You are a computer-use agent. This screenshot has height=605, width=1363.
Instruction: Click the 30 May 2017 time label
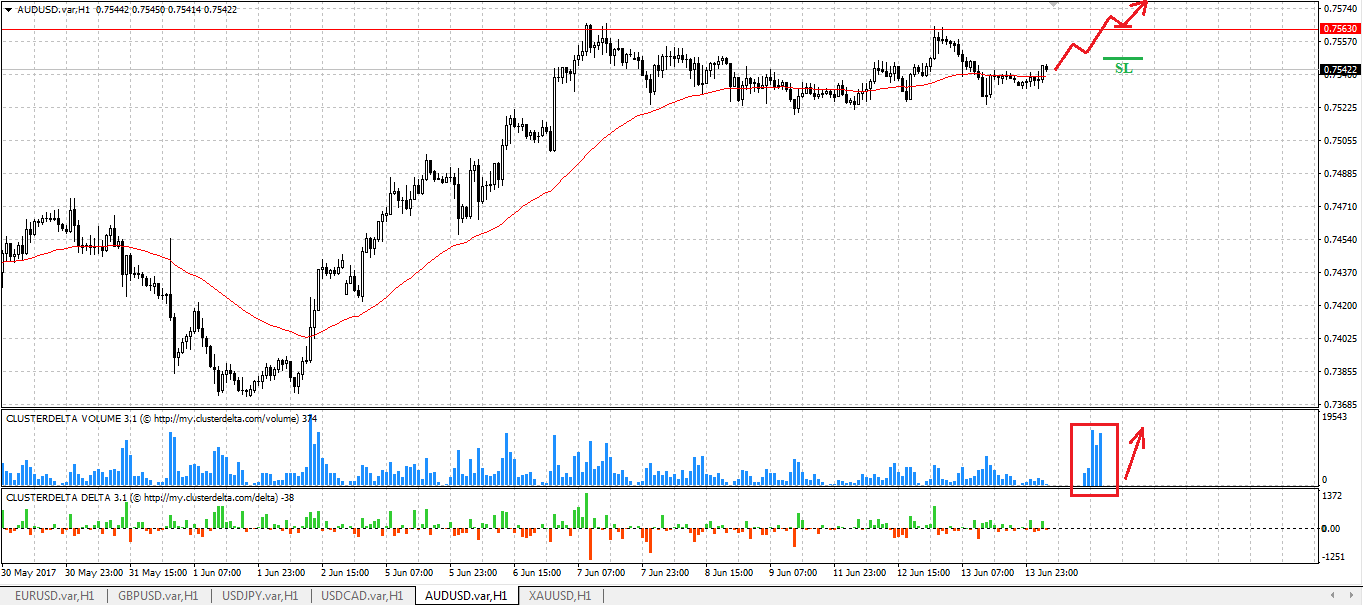tap(30, 574)
